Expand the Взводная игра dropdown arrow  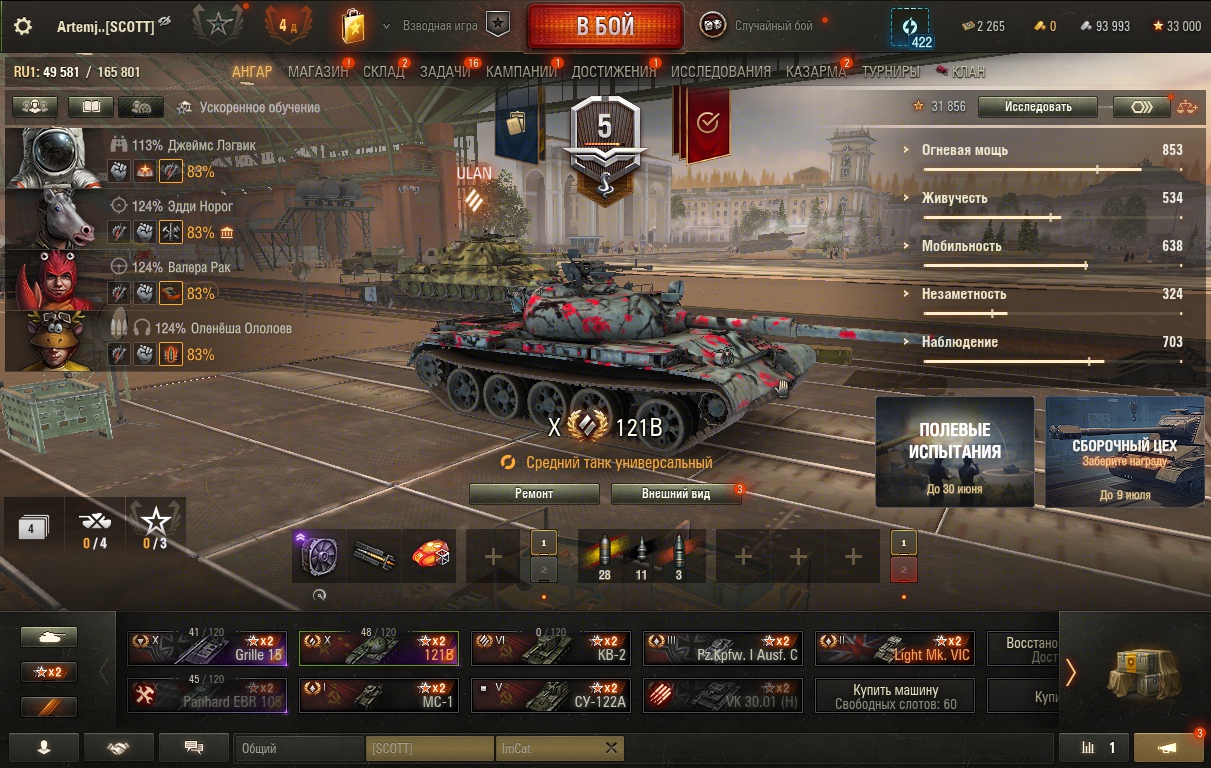click(386, 26)
